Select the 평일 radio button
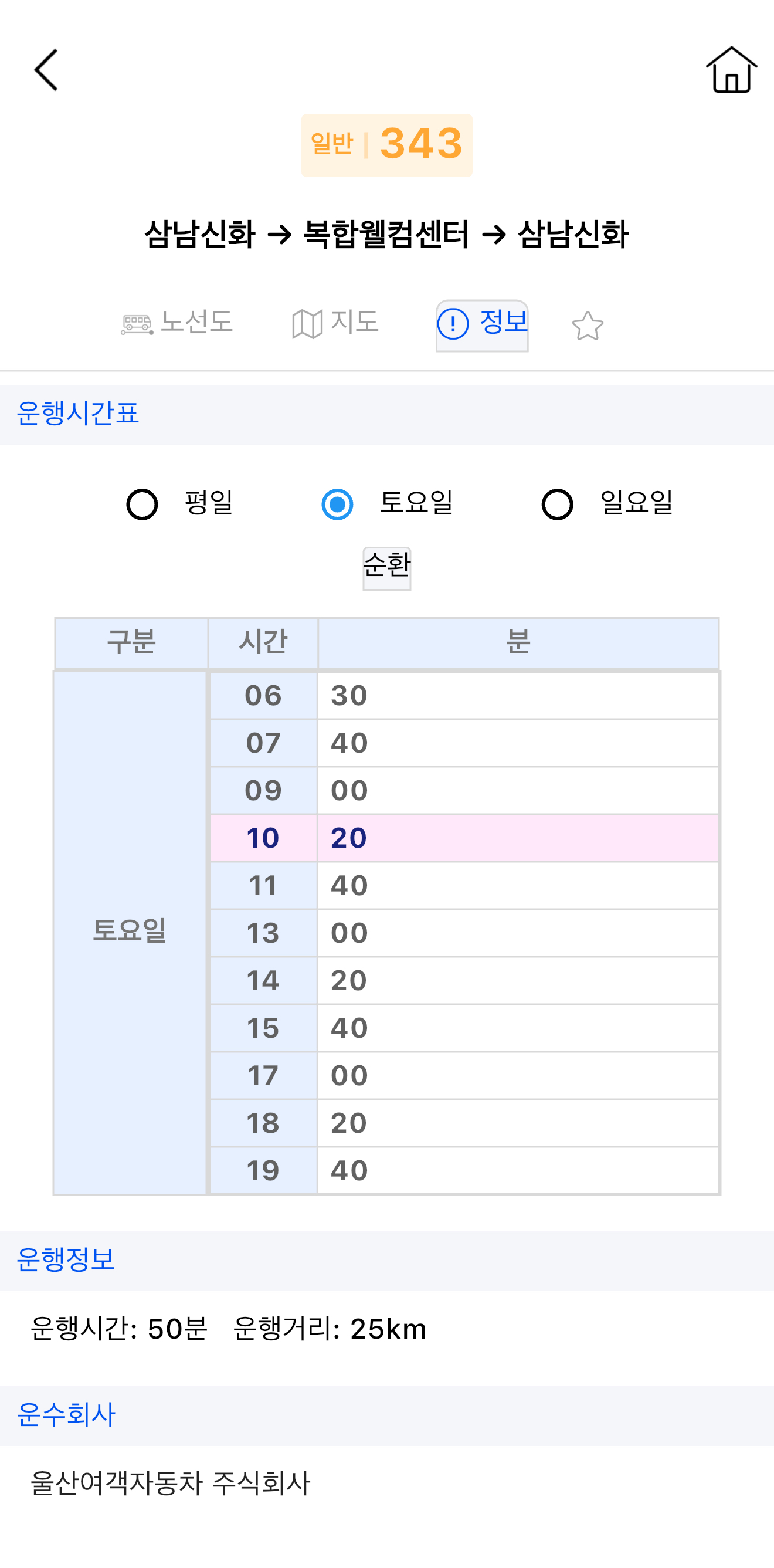The image size is (774, 1568). click(x=142, y=504)
